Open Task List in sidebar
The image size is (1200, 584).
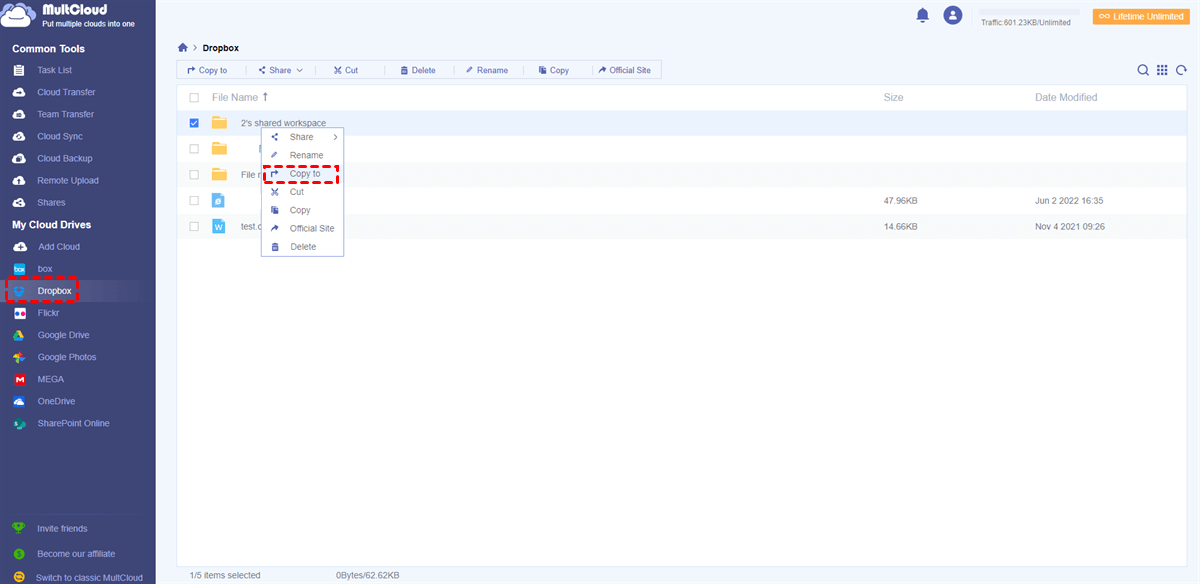tap(55, 70)
